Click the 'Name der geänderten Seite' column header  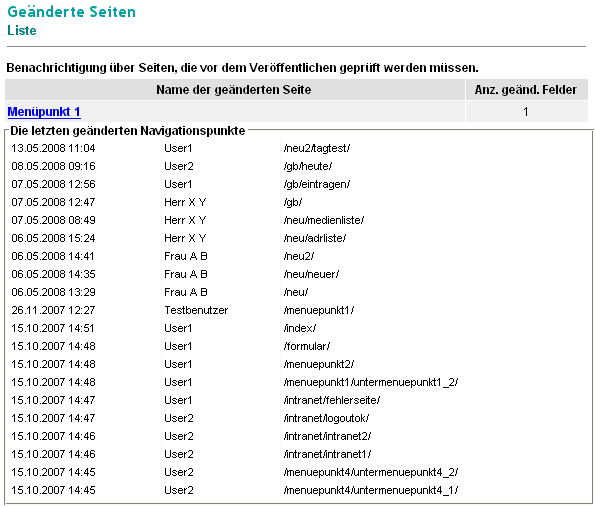(234, 90)
